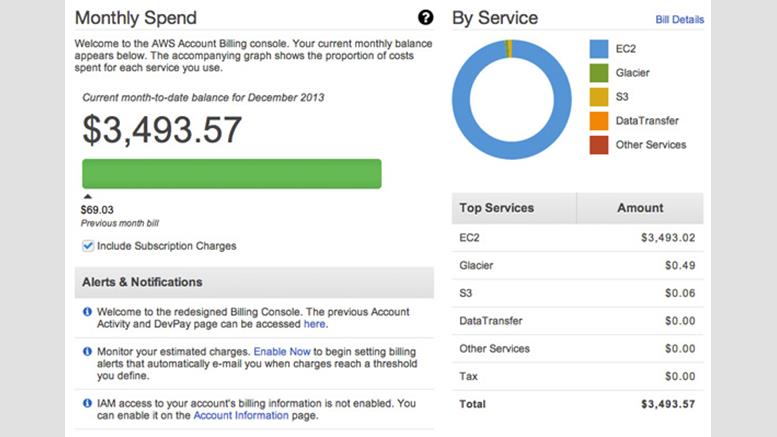The width and height of the screenshot is (777, 437).
Task: Click the S3 row in Top Services table
Action: click(x=577, y=293)
